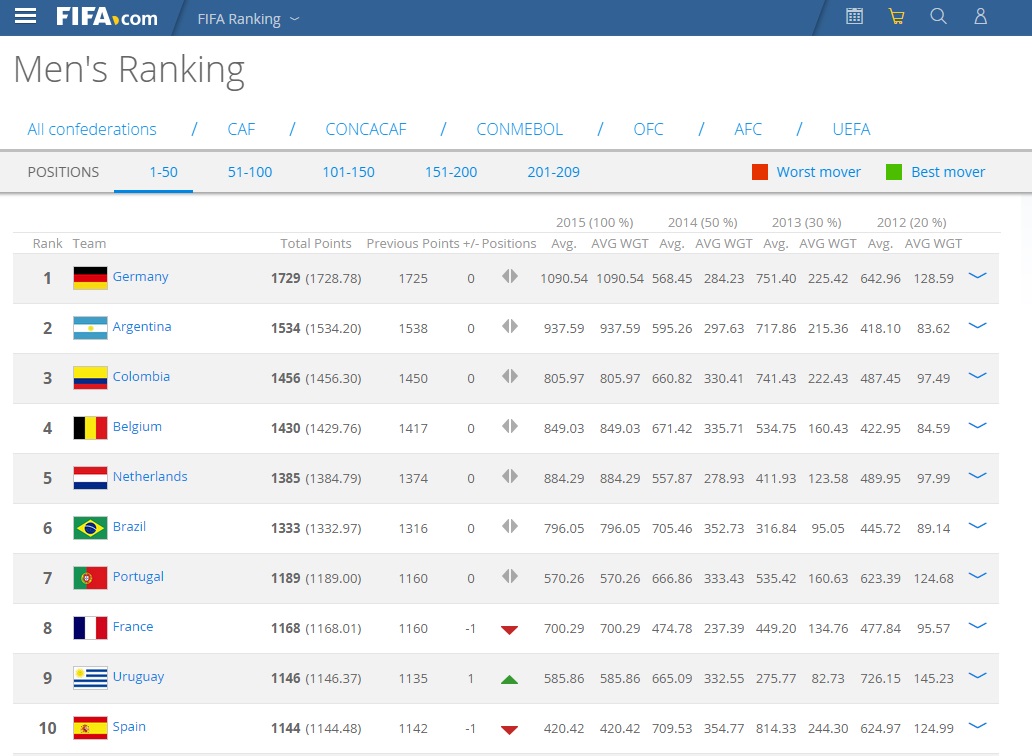Open the yellow shopping cart icon
The image size is (1032, 756).
(896, 16)
